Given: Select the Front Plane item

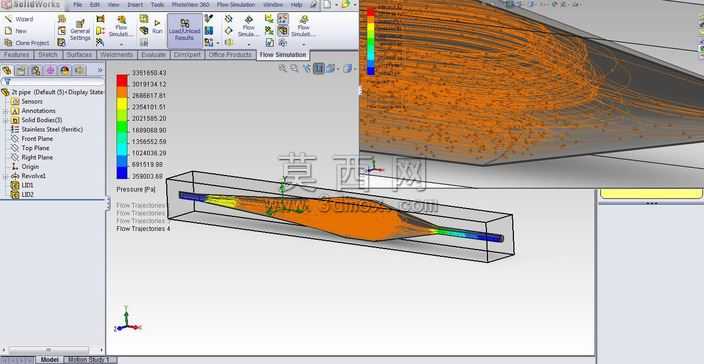Looking at the screenshot, I should (31, 139).
